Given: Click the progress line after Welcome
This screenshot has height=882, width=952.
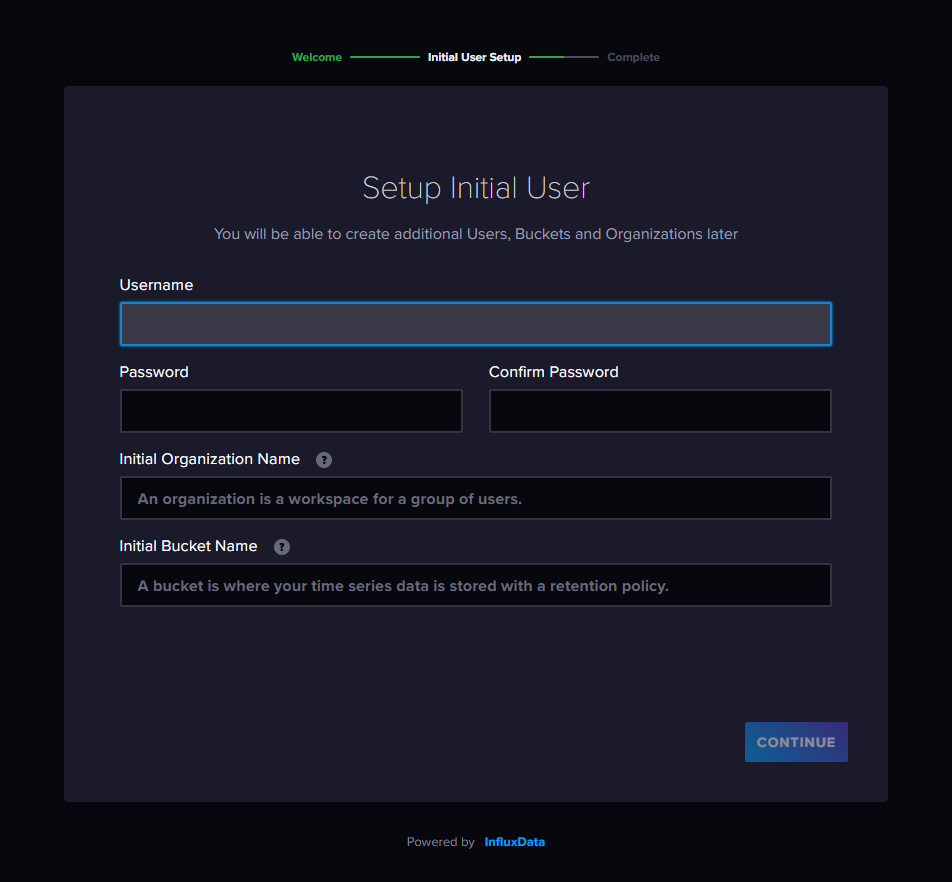Looking at the screenshot, I should coord(385,57).
